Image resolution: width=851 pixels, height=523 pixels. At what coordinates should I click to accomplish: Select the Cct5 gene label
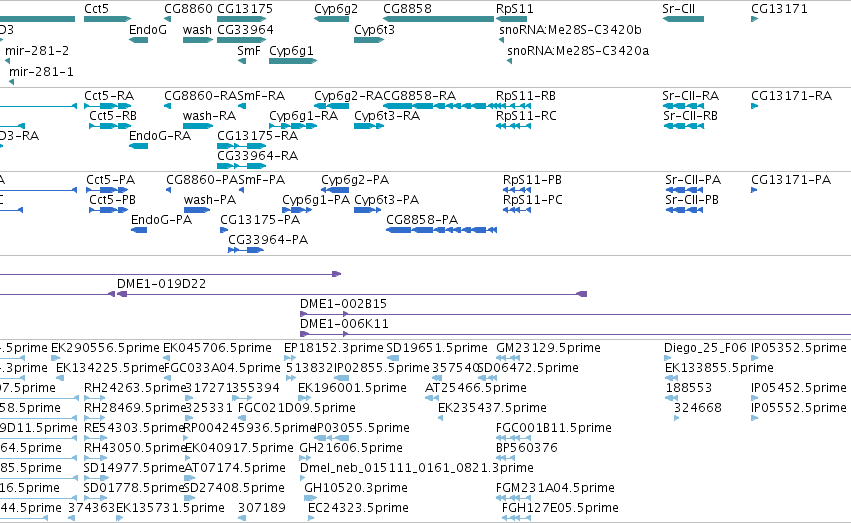click(97, 9)
